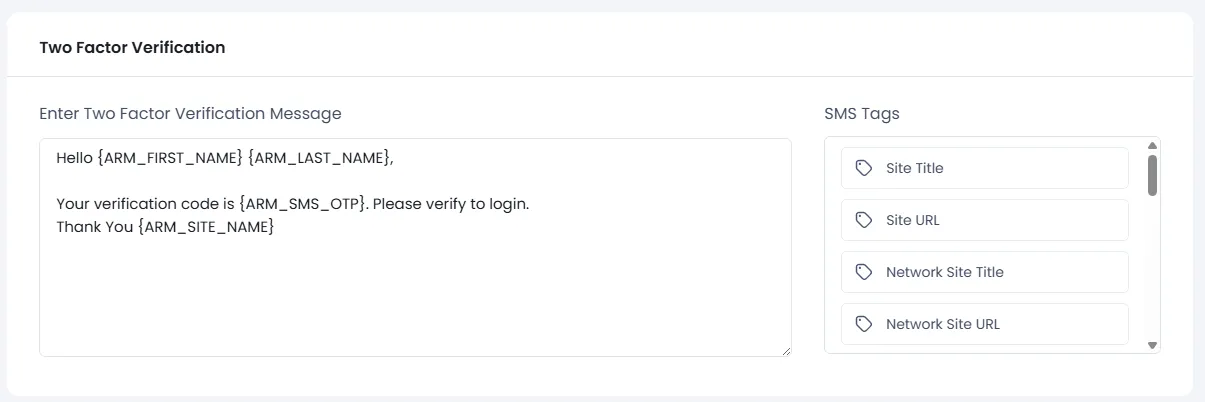Viewport: 1205px width, 402px height.
Task: Click the Enter Two Factor Verification Message label
Action: (x=190, y=114)
